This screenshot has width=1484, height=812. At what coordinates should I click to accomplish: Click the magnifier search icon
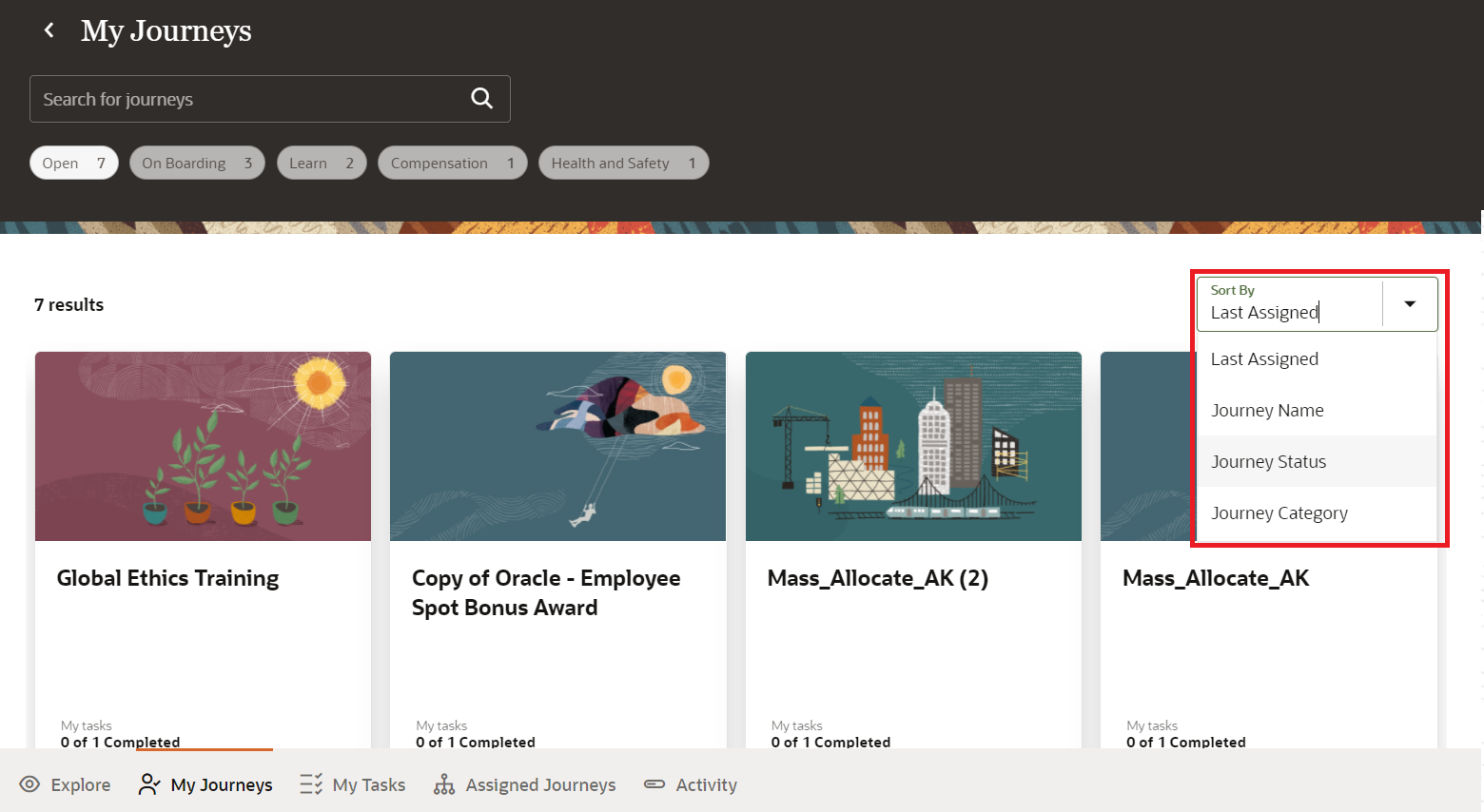coord(482,98)
